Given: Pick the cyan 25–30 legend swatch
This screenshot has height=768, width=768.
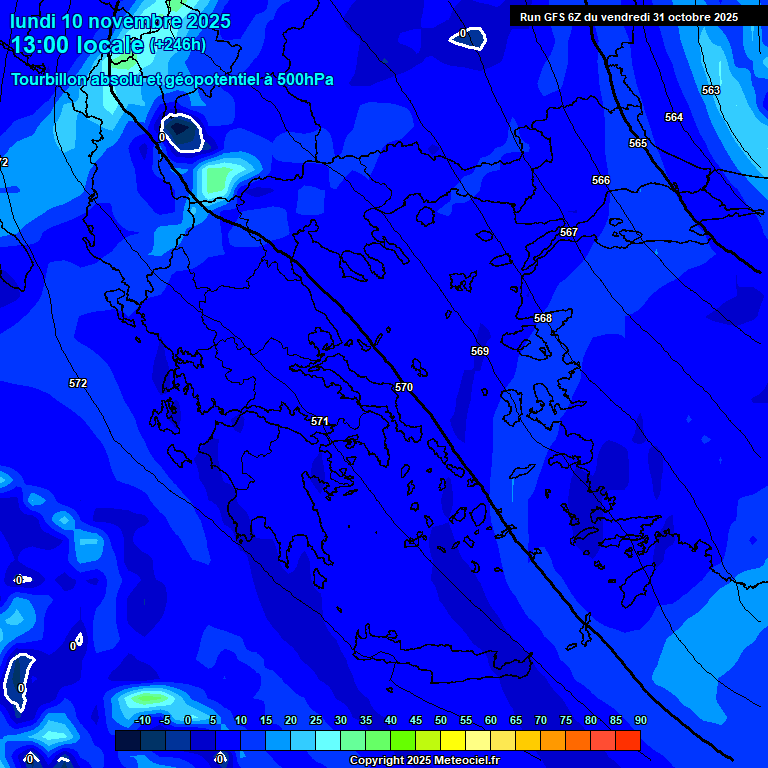Looking at the screenshot, I should tap(328, 740).
